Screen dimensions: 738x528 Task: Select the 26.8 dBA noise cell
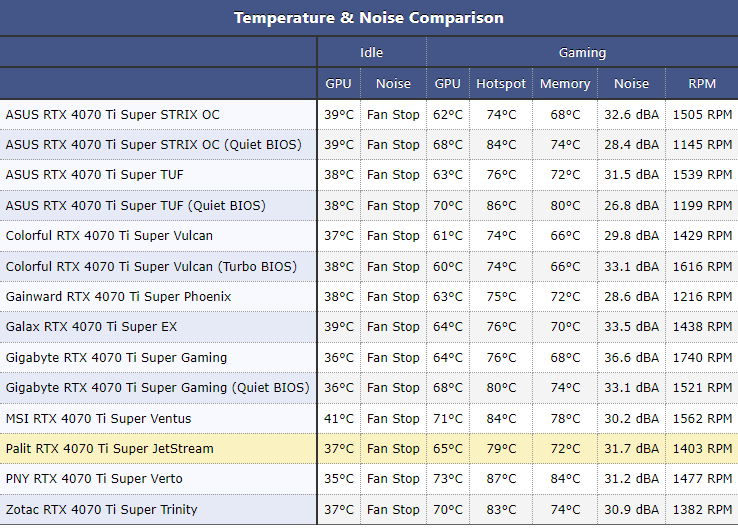[631, 206]
